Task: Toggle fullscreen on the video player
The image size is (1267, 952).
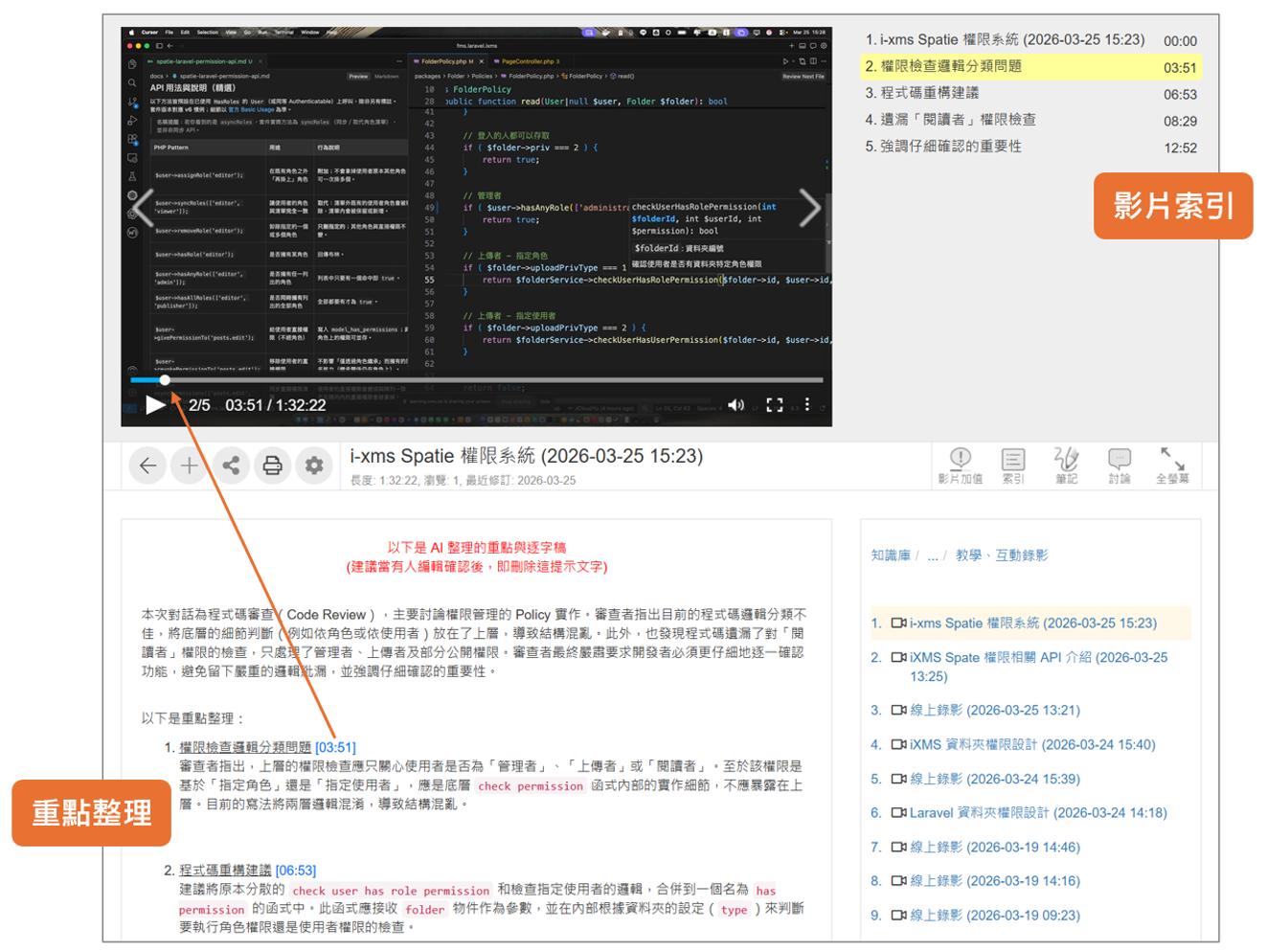Action: tap(776, 404)
